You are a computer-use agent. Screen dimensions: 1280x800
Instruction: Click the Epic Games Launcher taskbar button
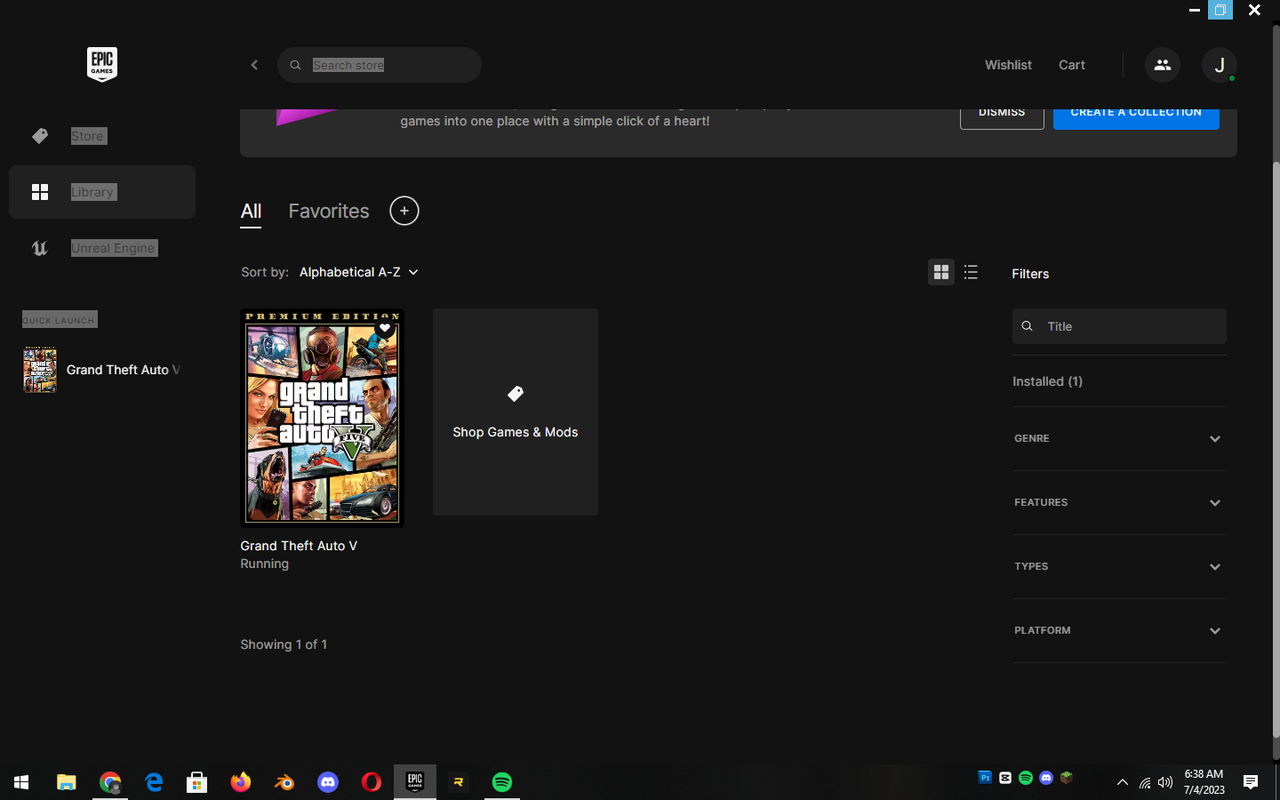point(415,782)
